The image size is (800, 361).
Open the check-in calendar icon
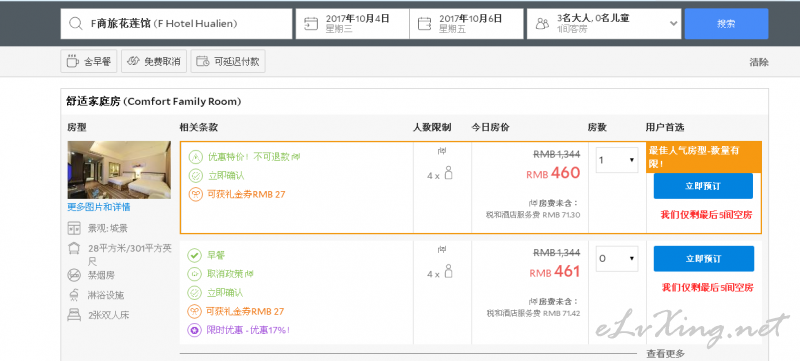311,23
